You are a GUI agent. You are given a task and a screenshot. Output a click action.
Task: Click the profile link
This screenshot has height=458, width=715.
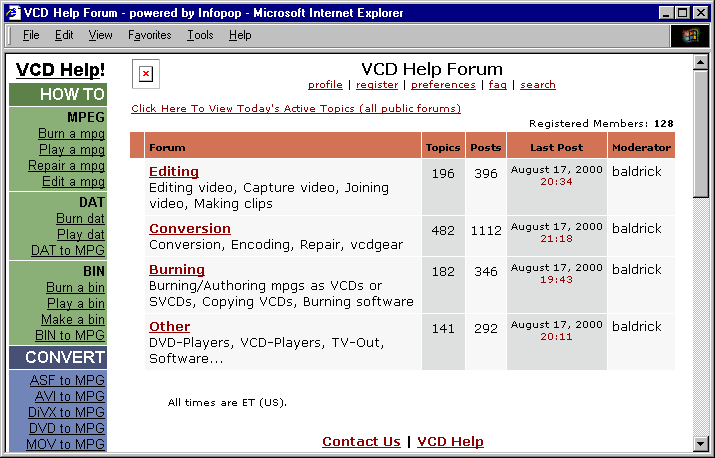pyautogui.click(x=325, y=85)
